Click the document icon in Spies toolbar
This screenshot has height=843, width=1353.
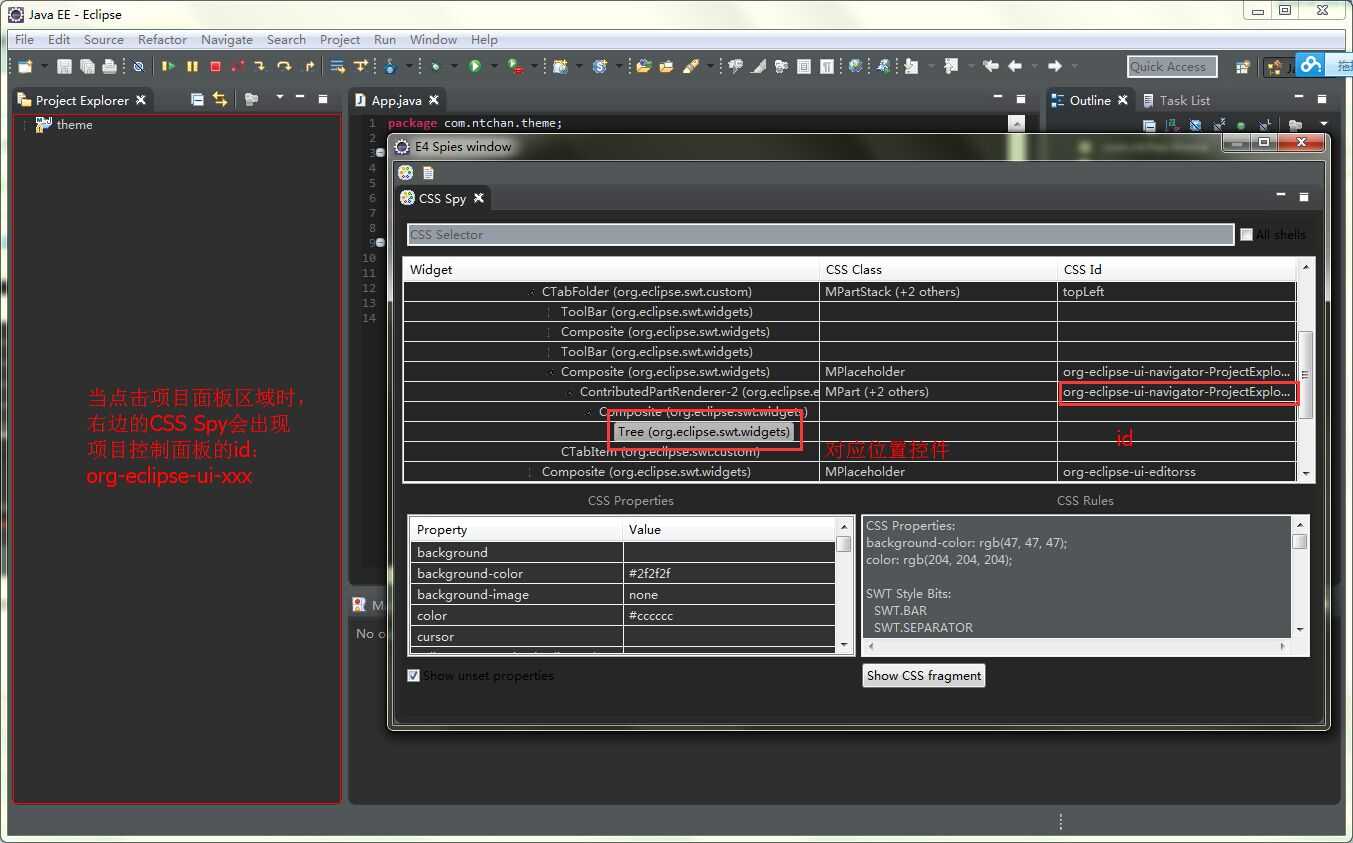pyautogui.click(x=428, y=172)
